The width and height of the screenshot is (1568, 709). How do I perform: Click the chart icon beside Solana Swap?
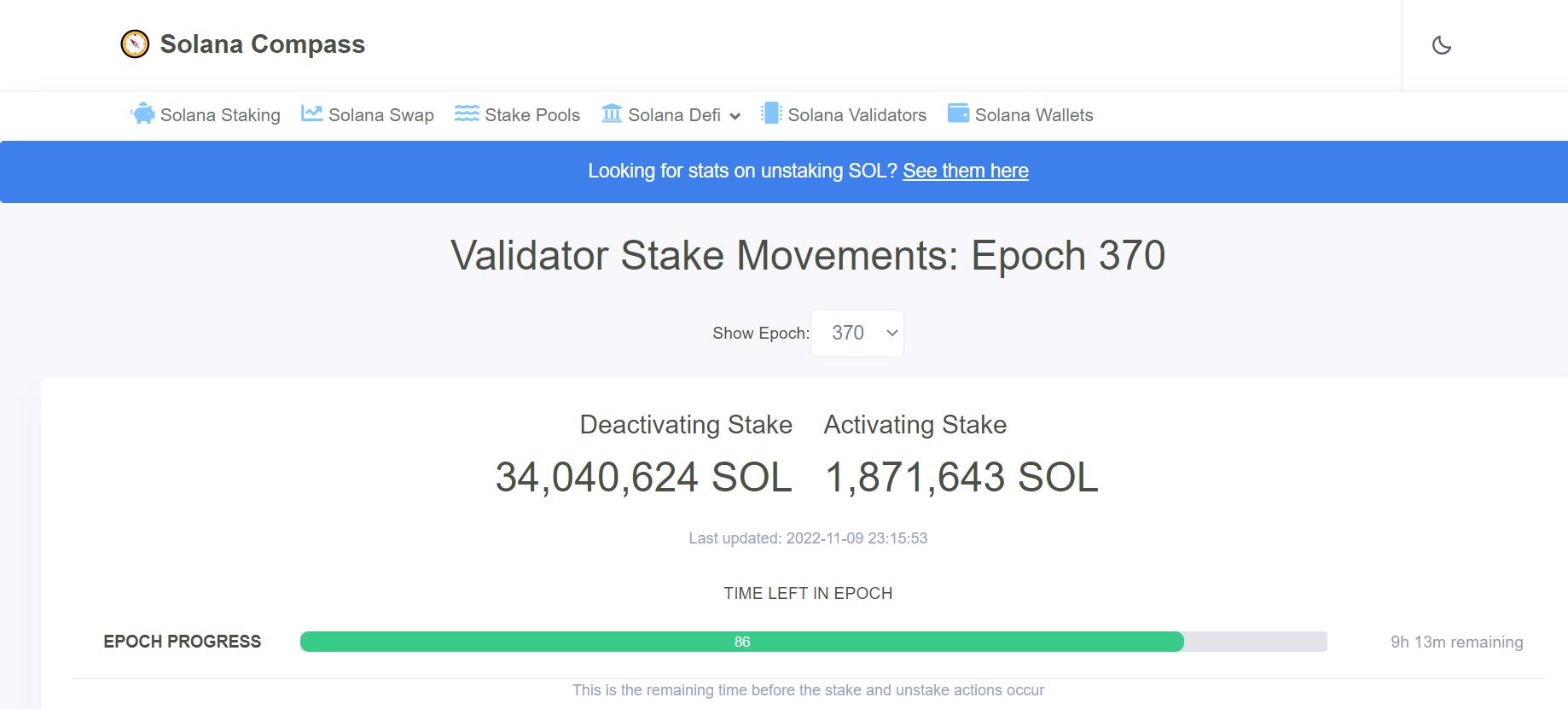pos(311,113)
